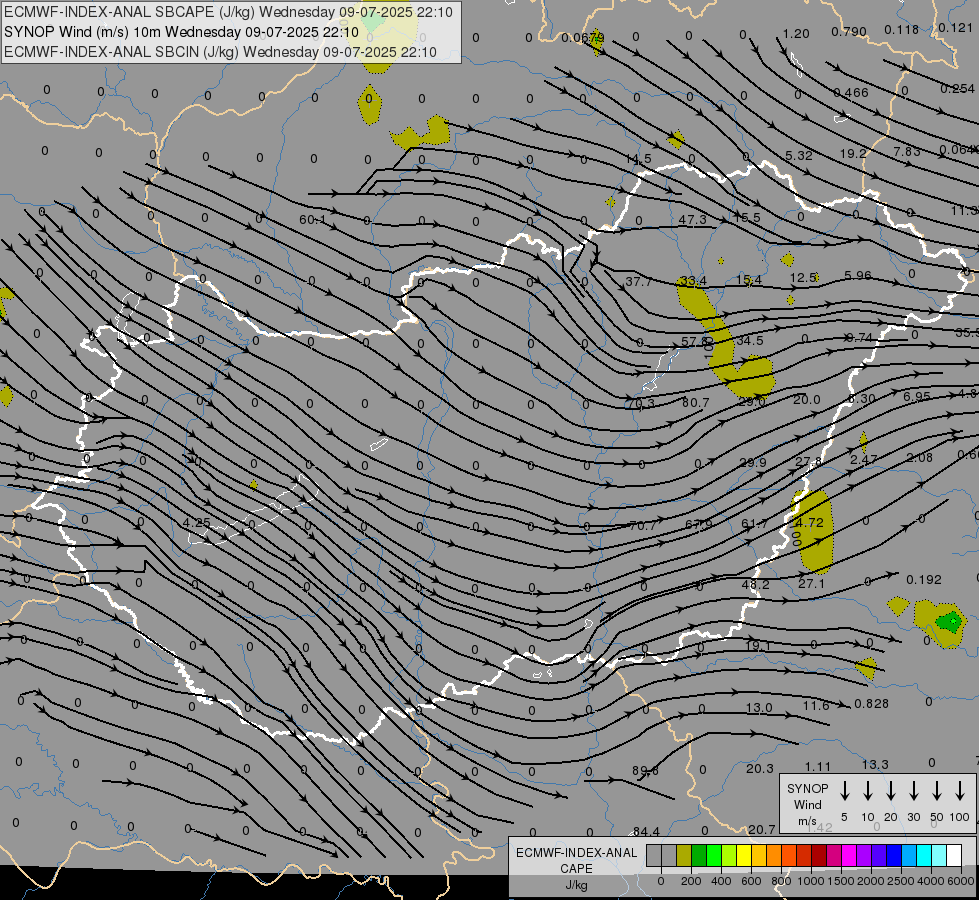Viewport: 979px width, 900px height.
Task: Click the 2.08 value on the map
Action: [x=919, y=458]
